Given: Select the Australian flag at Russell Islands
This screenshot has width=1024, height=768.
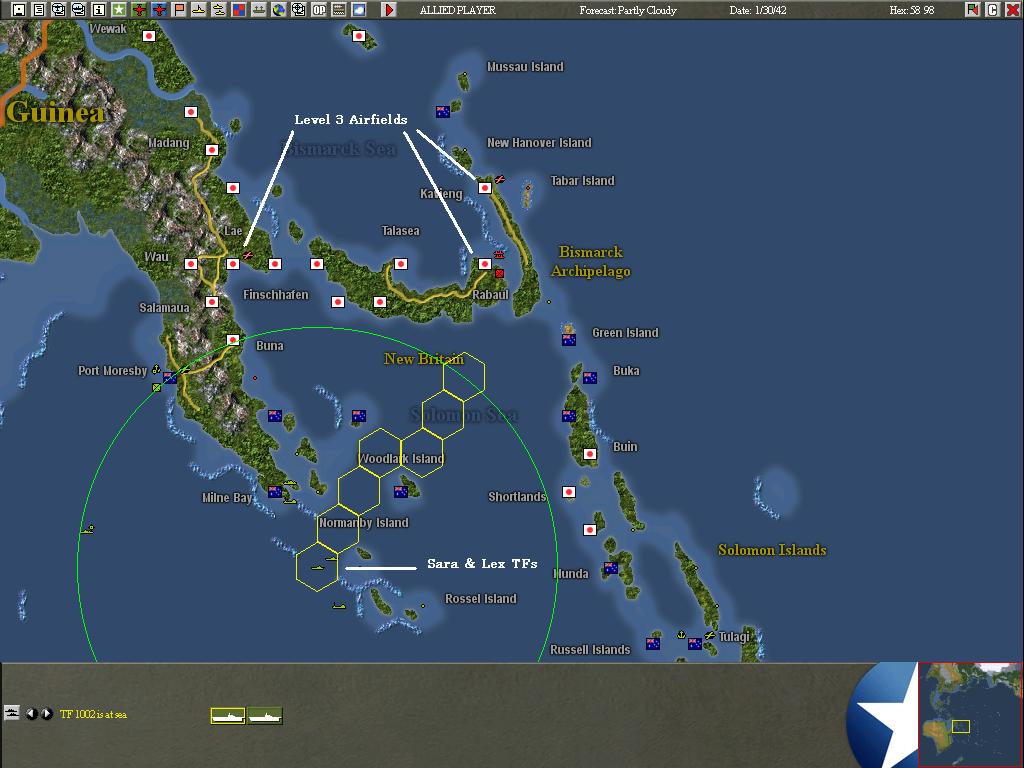Looking at the screenshot, I should [x=652, y=644].
